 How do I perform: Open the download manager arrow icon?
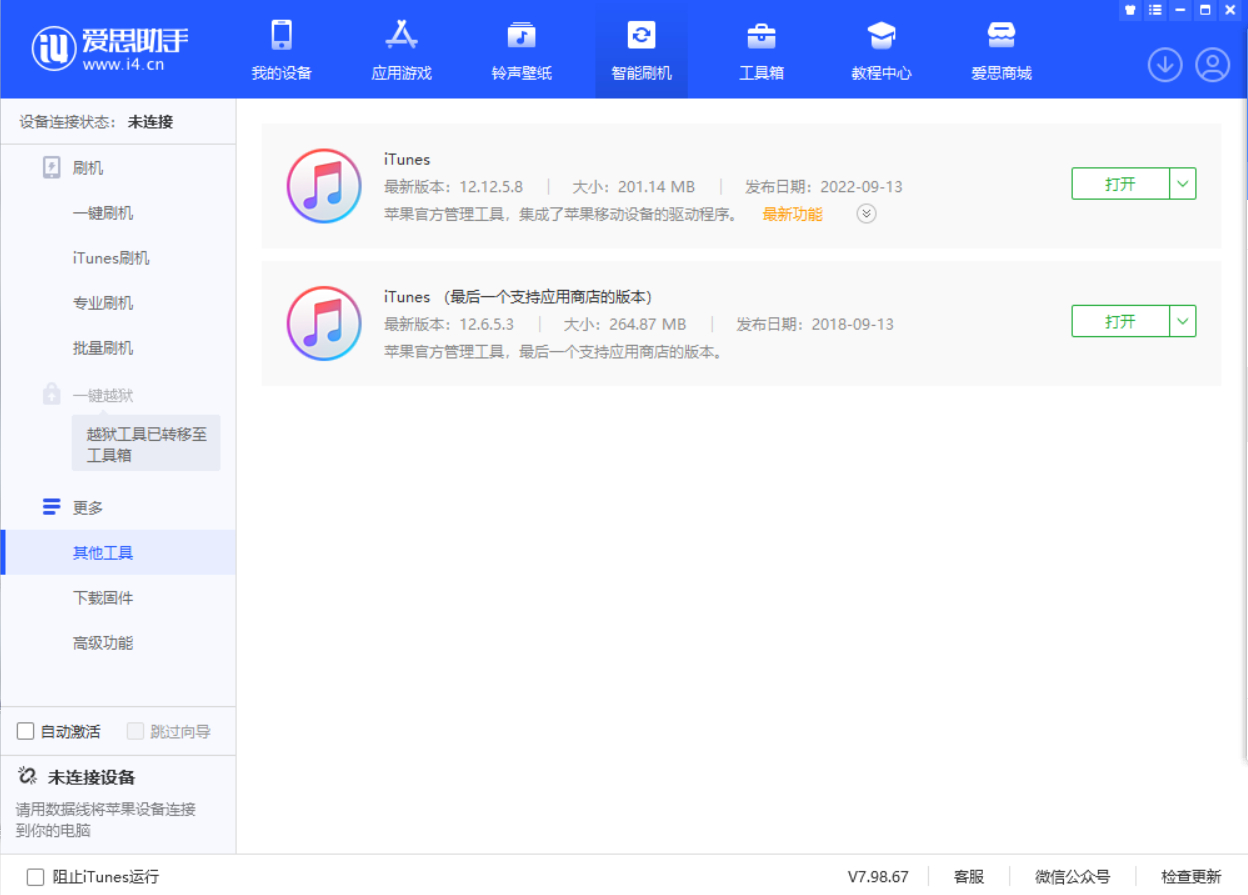1165,65
